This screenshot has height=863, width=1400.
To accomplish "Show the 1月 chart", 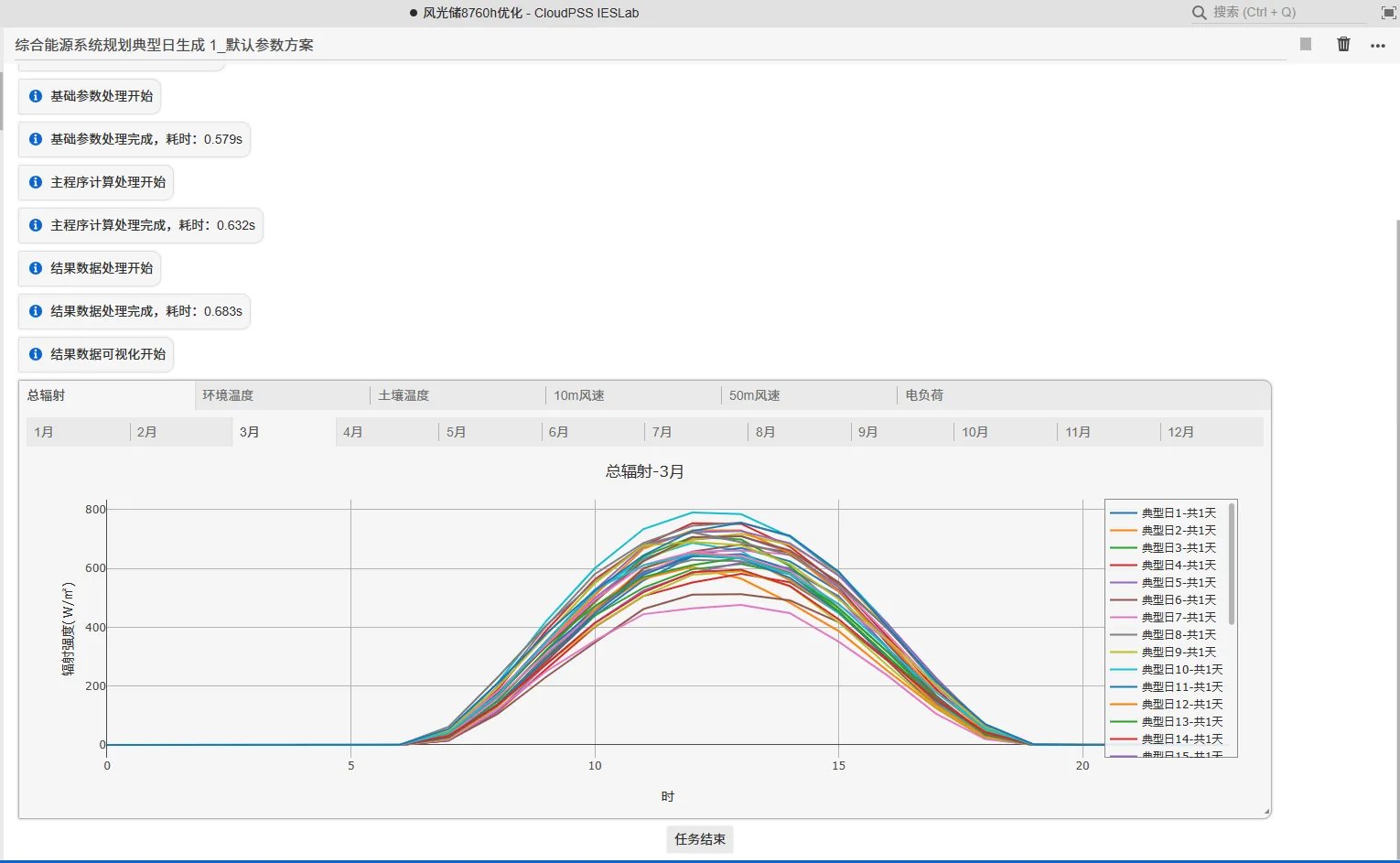I will (x=78, y=432).
